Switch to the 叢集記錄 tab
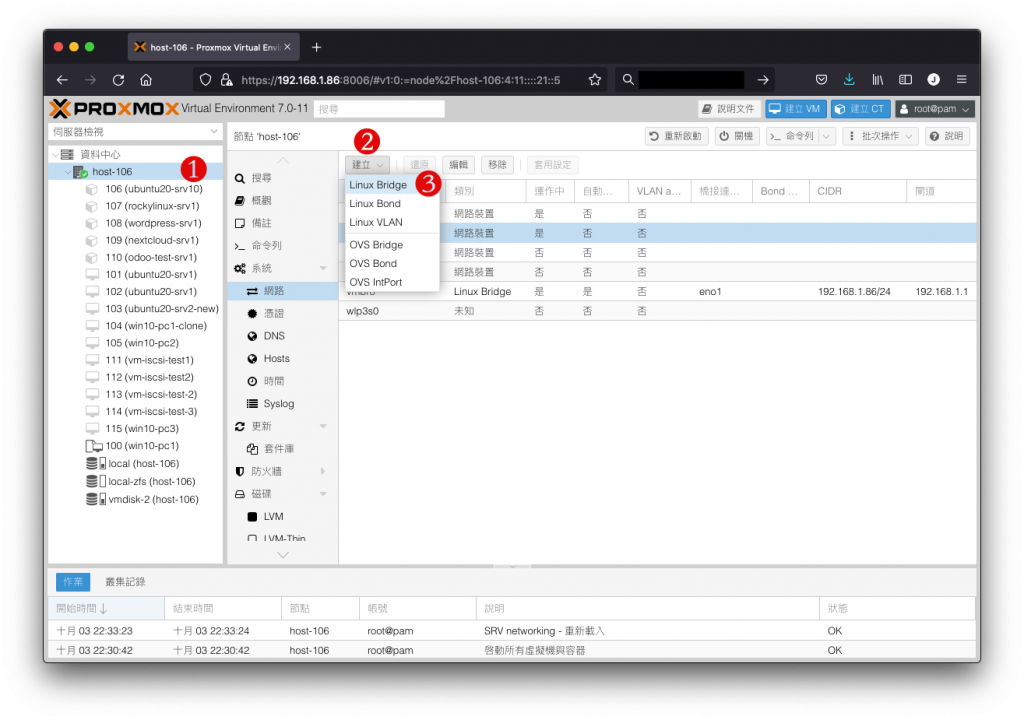 click(x=125, y=582)
